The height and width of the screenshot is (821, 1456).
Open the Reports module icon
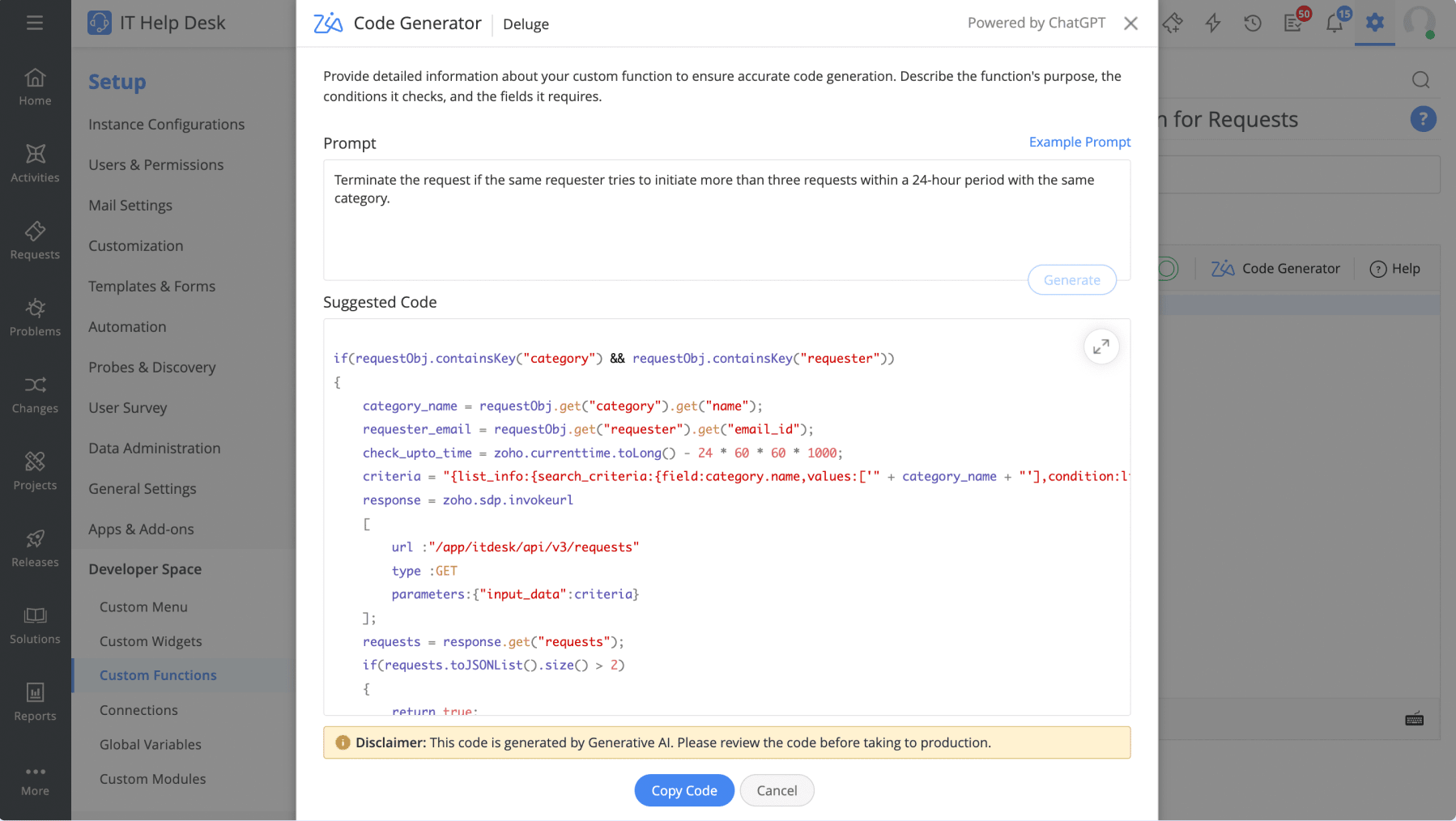(35, 701)
